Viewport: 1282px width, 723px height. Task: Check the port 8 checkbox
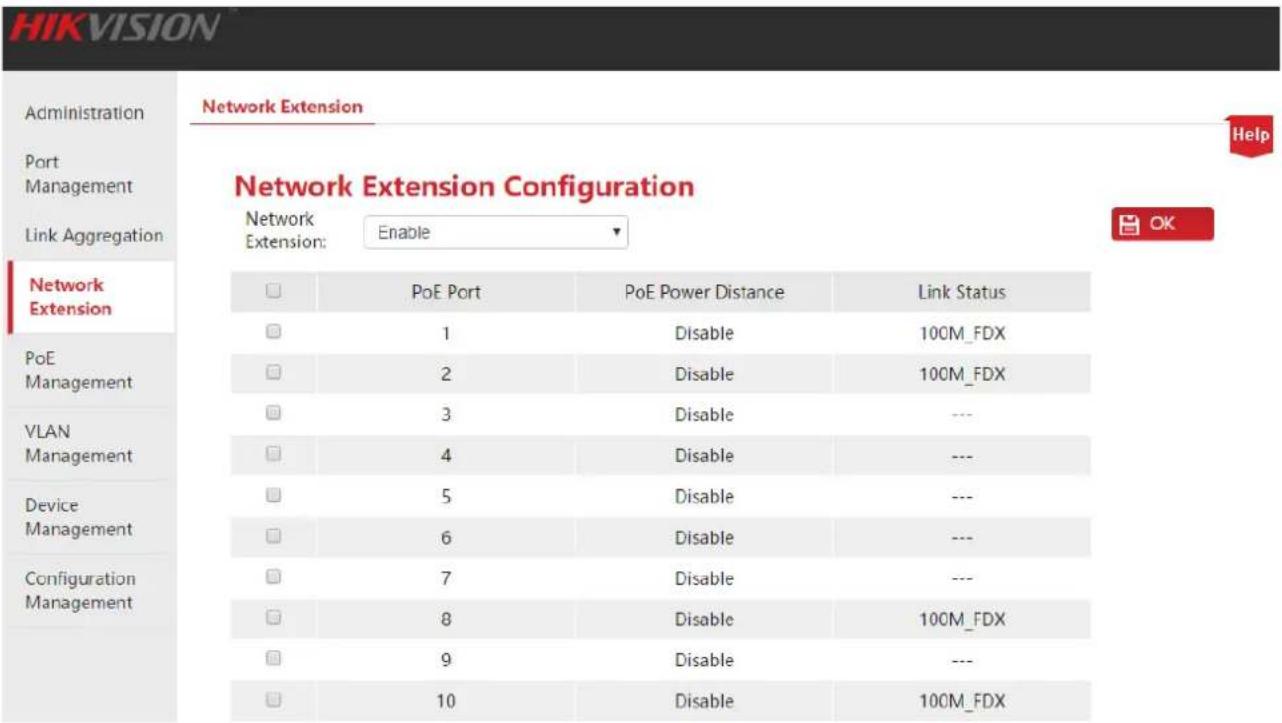[x=273, y=618]
